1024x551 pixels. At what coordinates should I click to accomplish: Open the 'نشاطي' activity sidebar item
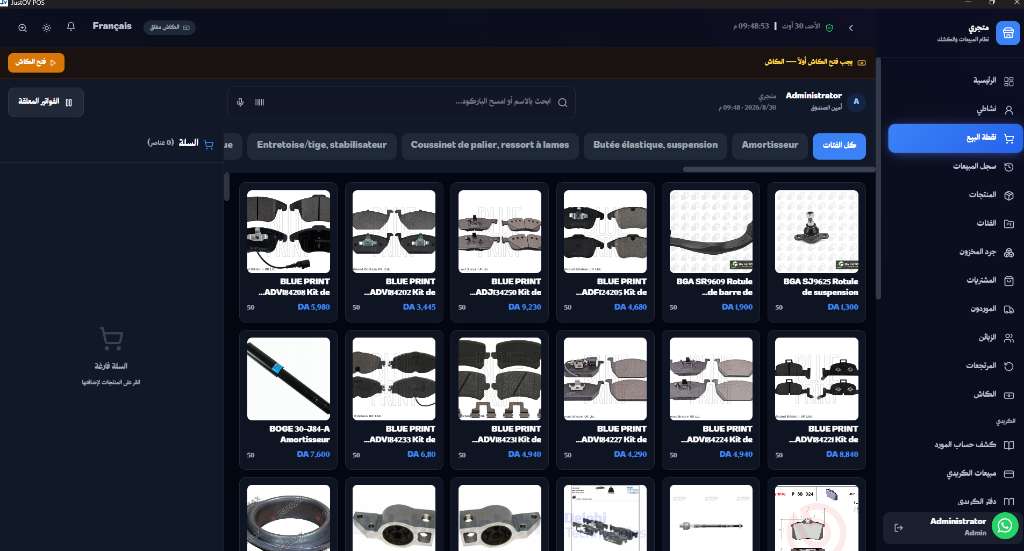point(953,110)
